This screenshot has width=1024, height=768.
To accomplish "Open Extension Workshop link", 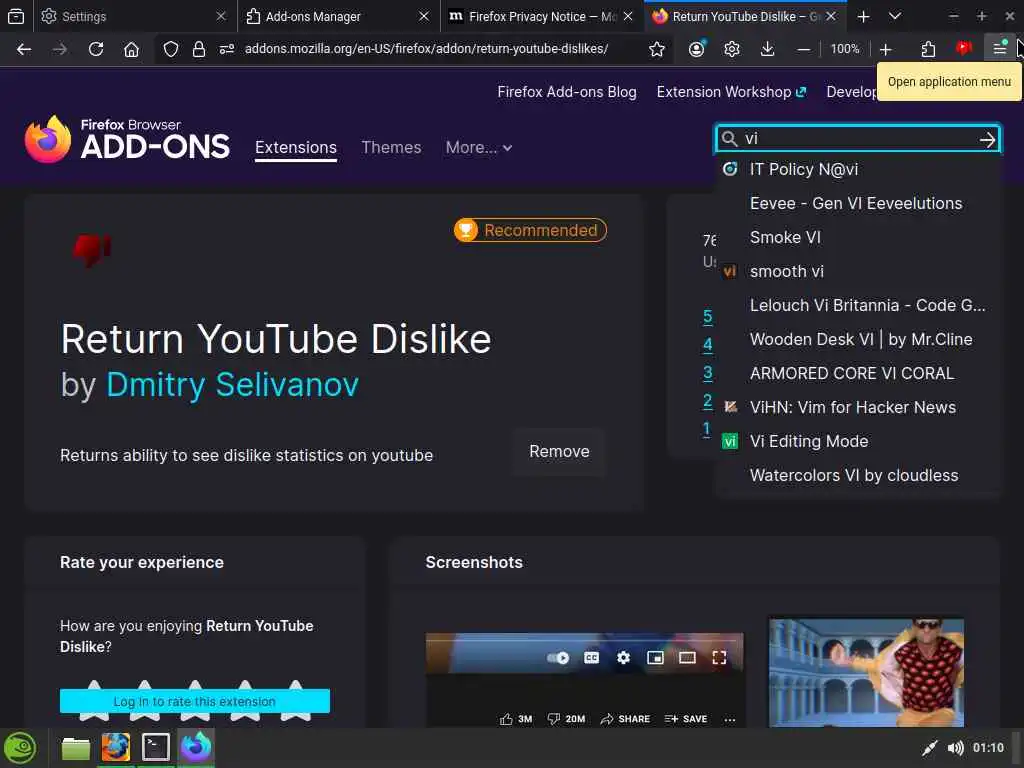I will 731,92.
